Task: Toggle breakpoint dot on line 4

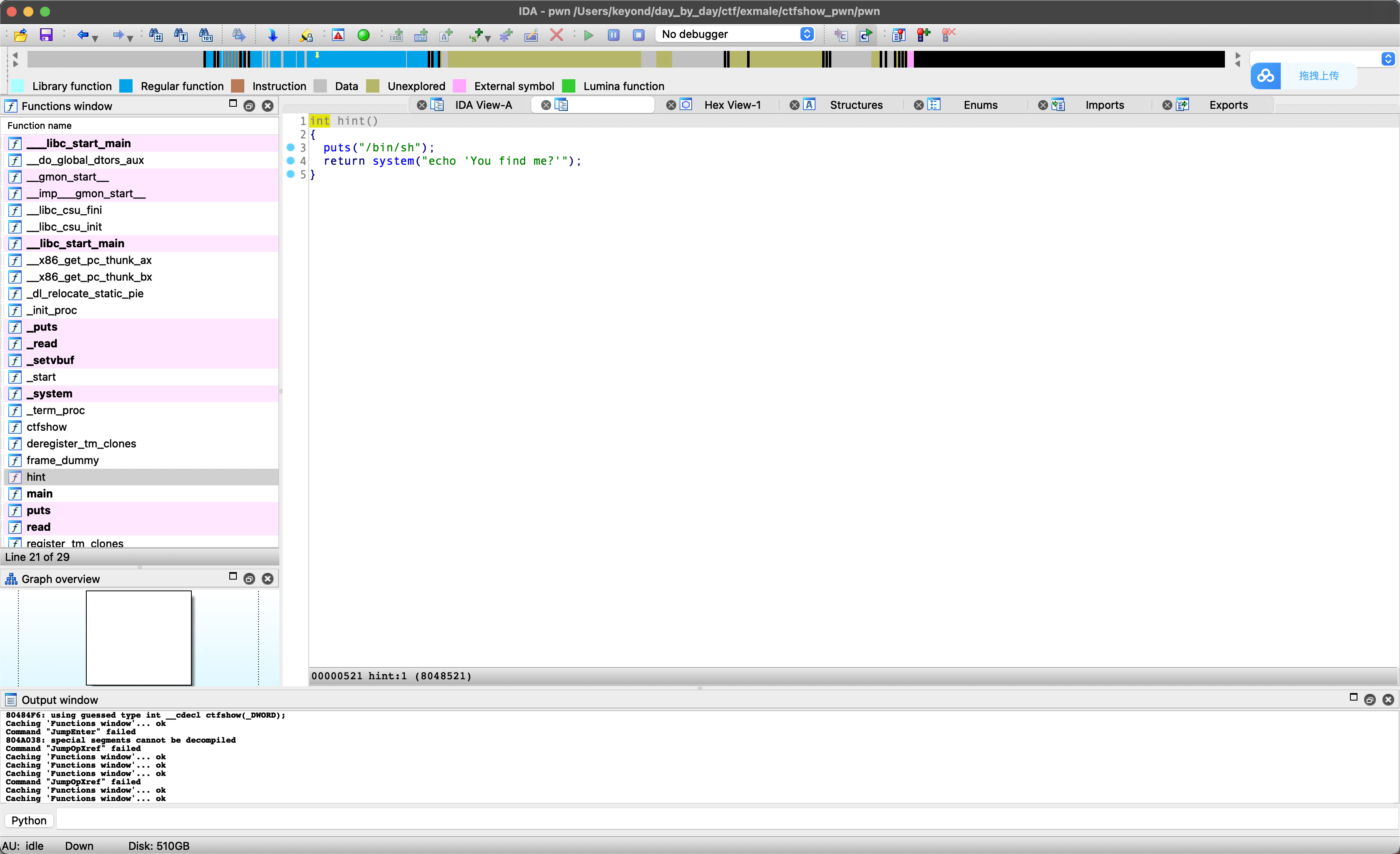Action: coord(290,161)
